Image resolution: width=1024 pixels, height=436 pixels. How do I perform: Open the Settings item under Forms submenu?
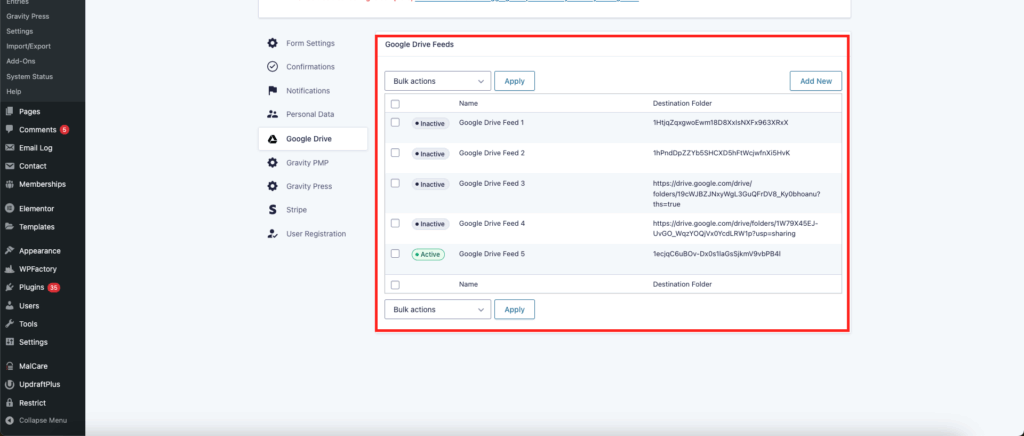click(x=20, y=31)
